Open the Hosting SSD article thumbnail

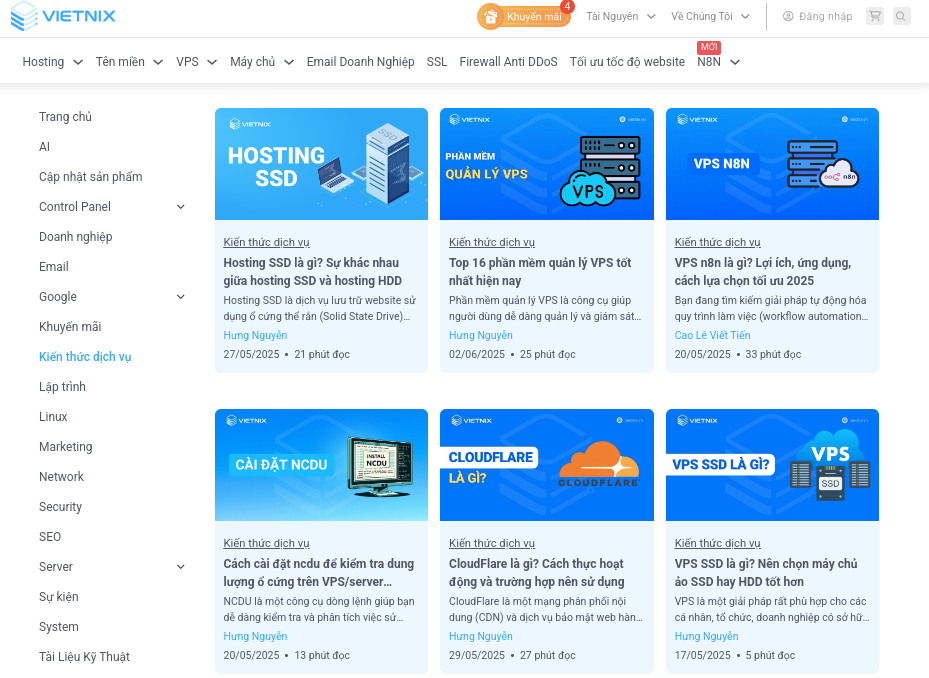pos(321,164)
